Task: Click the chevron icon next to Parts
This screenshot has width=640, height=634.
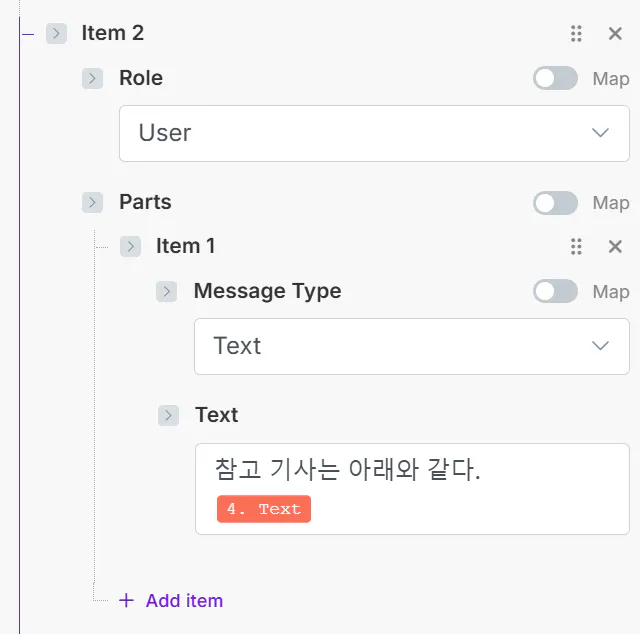Action: point(93,203)
